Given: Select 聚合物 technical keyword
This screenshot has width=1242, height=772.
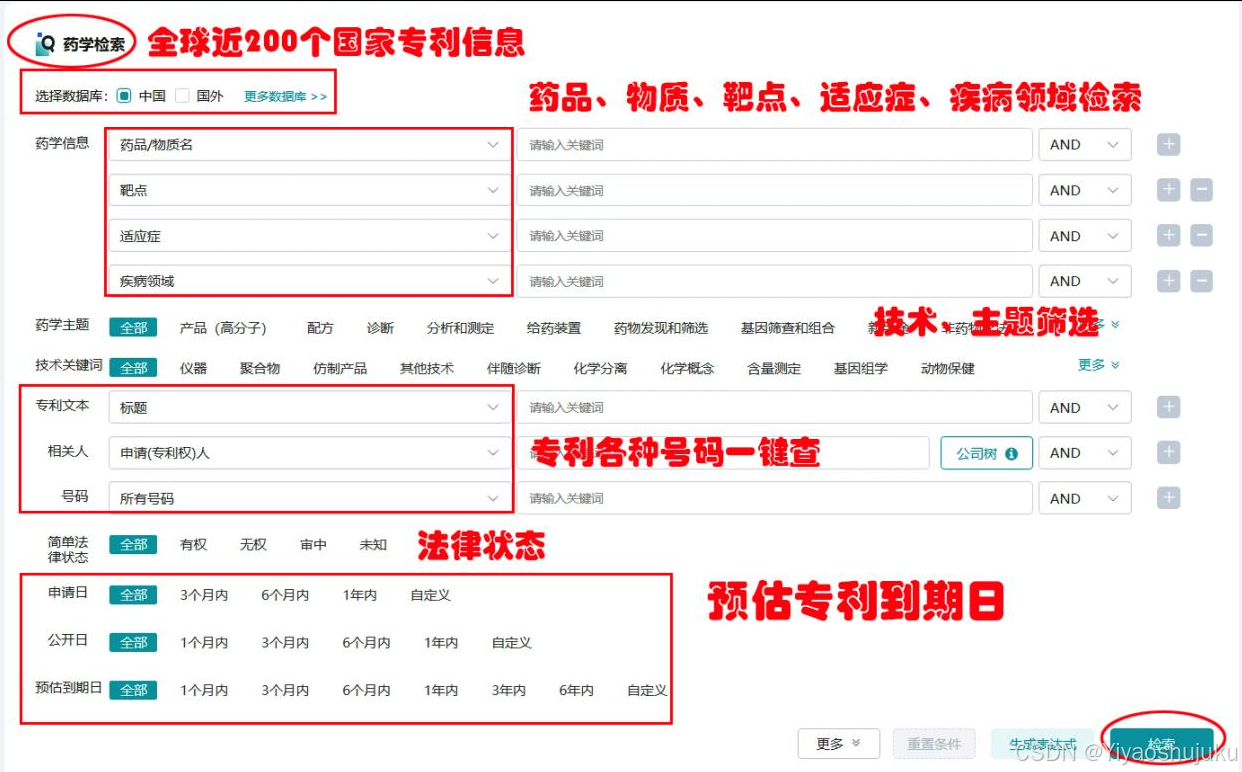Looking at the screenshot, I should coord(260,368).
